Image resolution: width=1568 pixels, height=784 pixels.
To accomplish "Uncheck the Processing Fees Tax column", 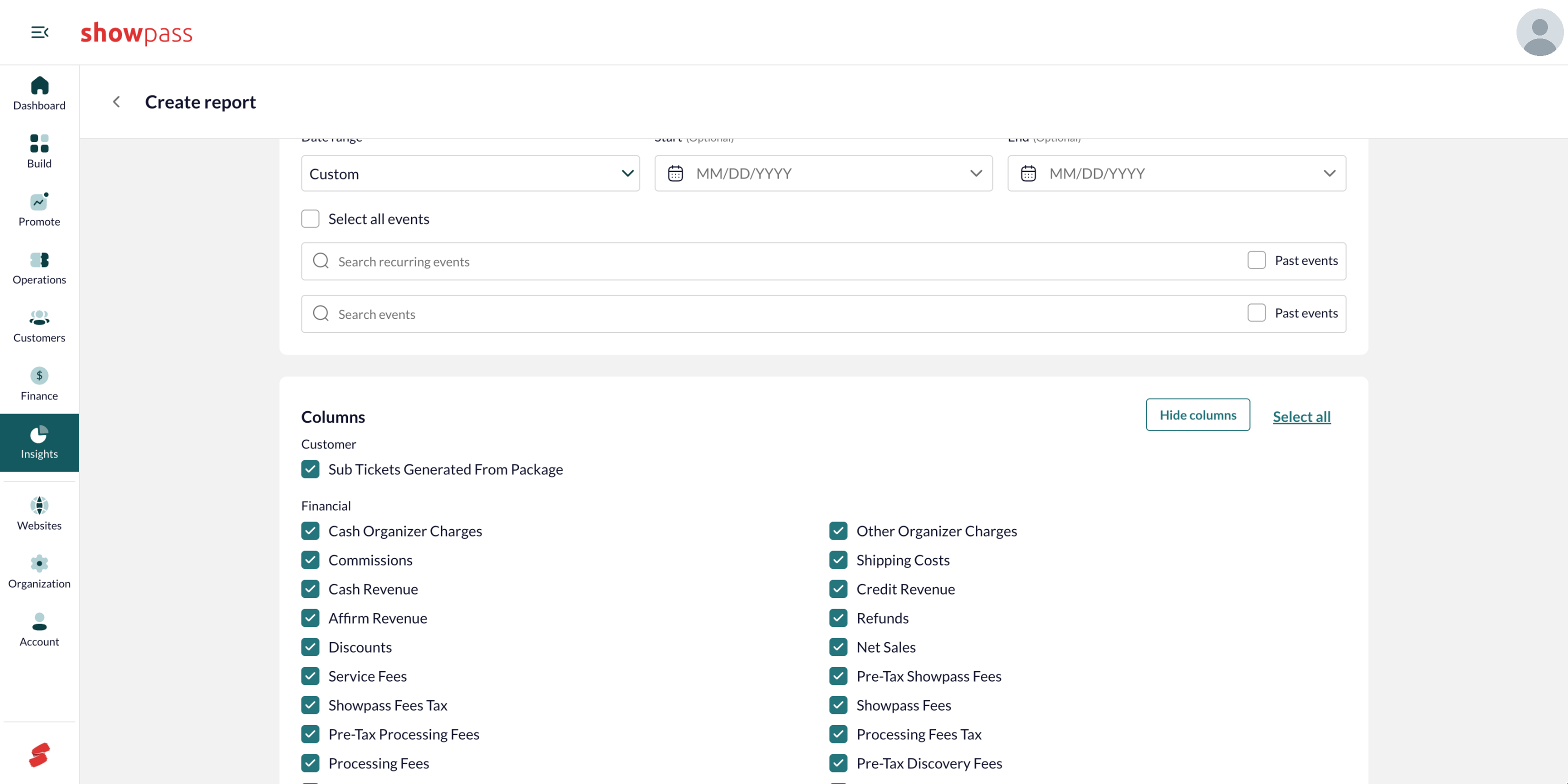I will pyautogui.click(x=838, y=734).
